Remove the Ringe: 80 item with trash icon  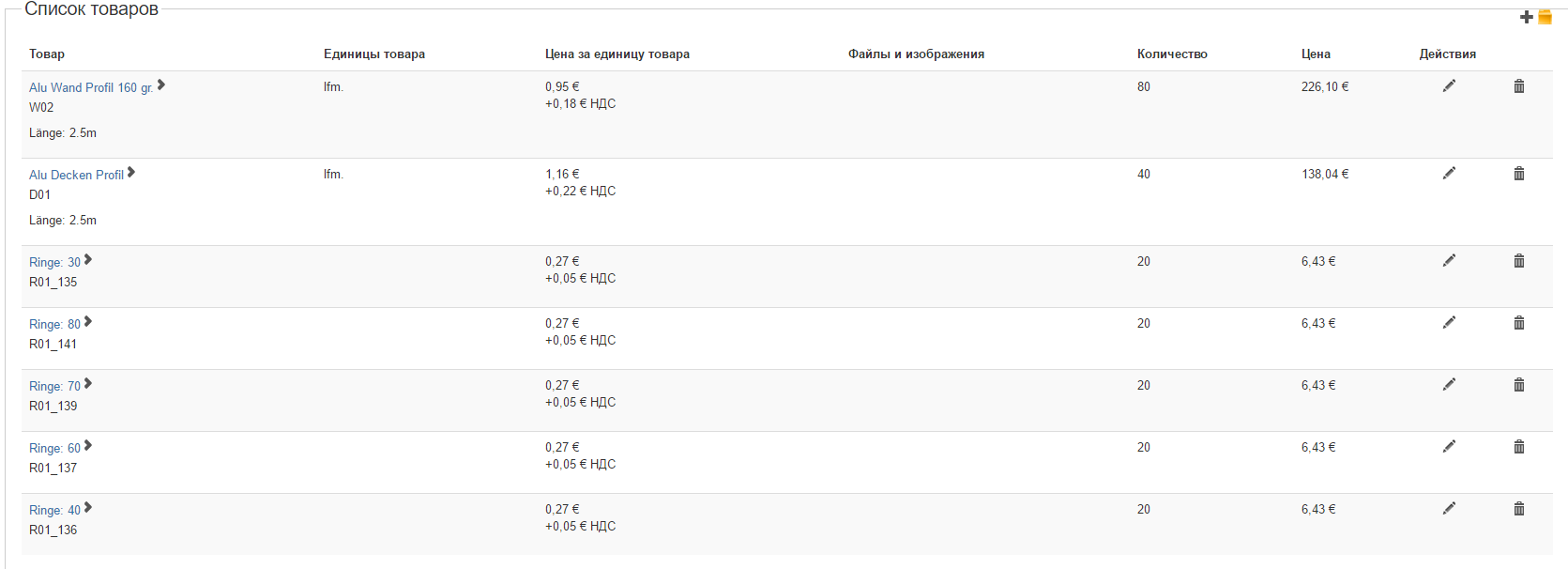[1518, 323]
